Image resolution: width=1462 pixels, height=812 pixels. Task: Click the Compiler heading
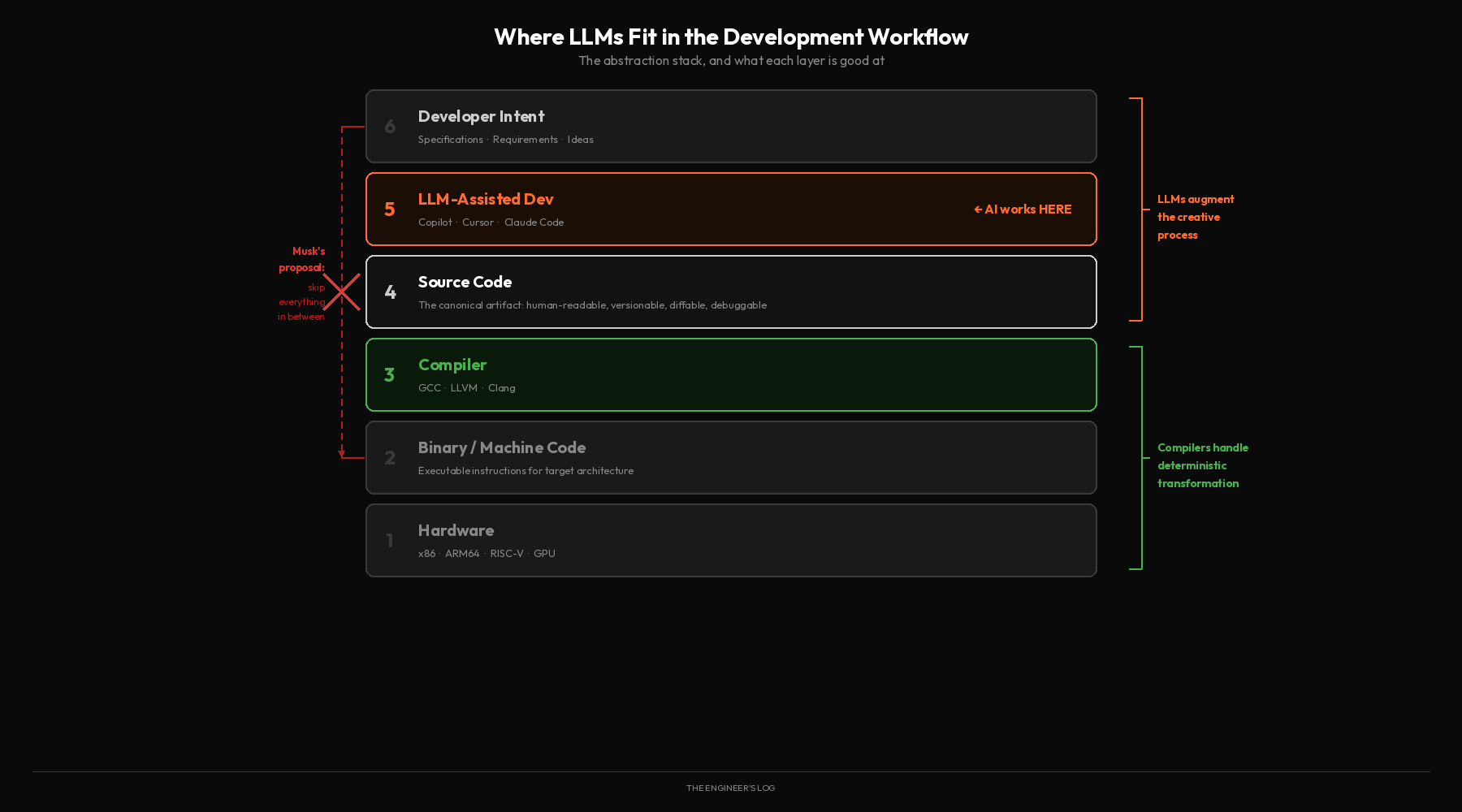pyautogui.click(x=452, y=365)
